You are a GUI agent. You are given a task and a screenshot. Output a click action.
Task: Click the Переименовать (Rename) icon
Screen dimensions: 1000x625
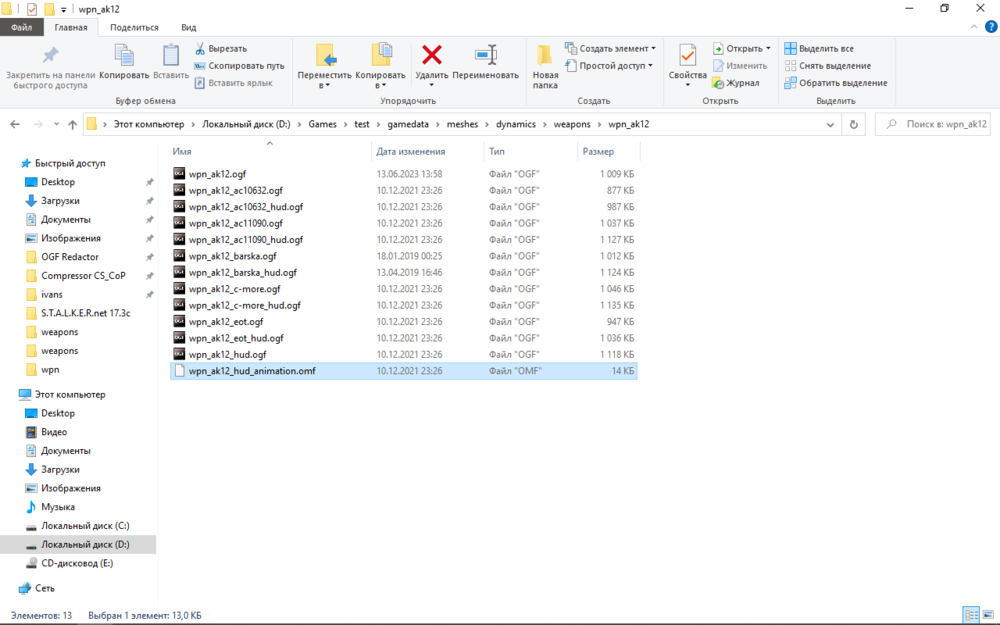pos(485,57)
